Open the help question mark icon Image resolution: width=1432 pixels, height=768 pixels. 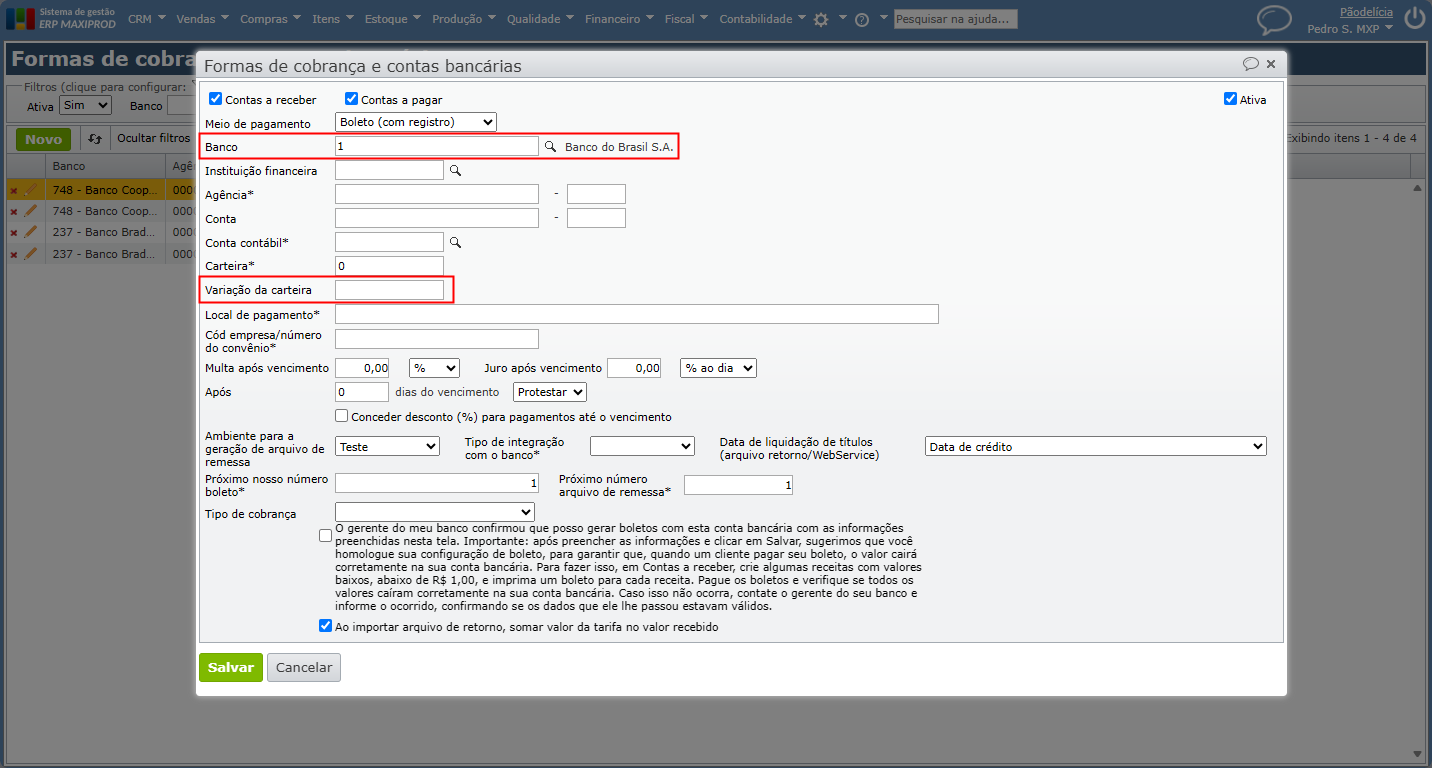(862, 19)
